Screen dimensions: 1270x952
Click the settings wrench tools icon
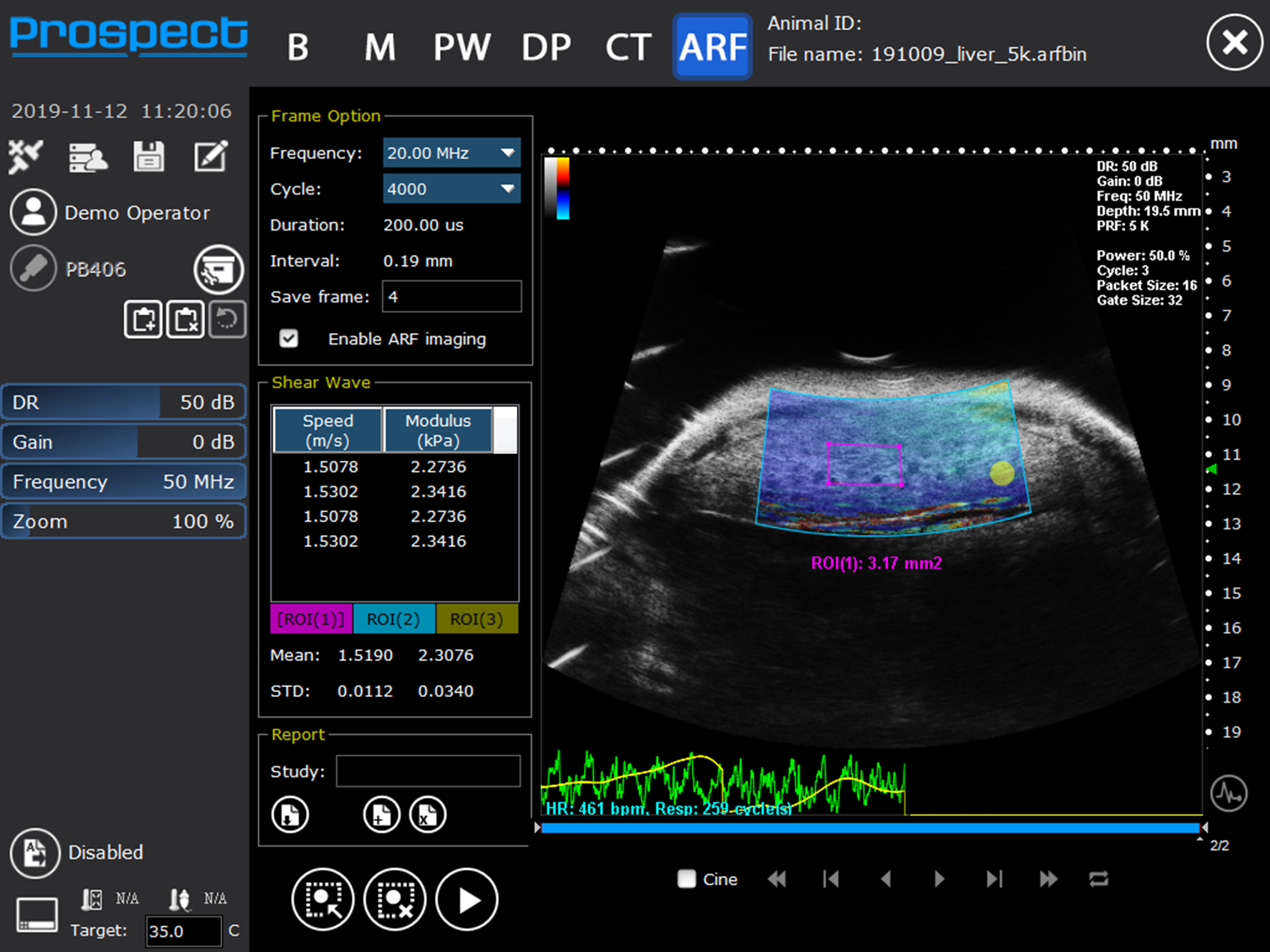tap(26, 156)
